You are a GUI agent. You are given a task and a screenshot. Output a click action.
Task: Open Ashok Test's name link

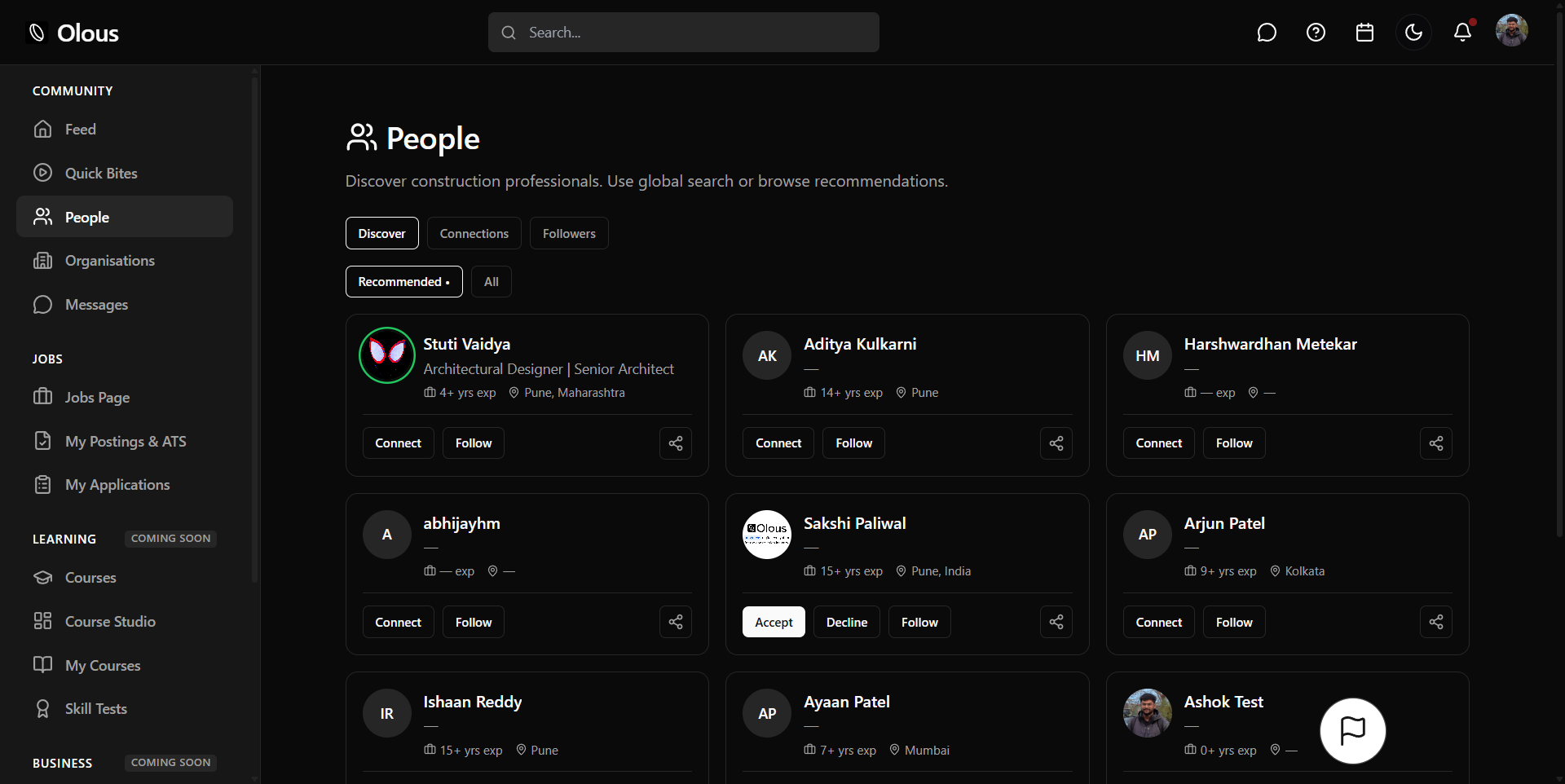pos(1223,702)
